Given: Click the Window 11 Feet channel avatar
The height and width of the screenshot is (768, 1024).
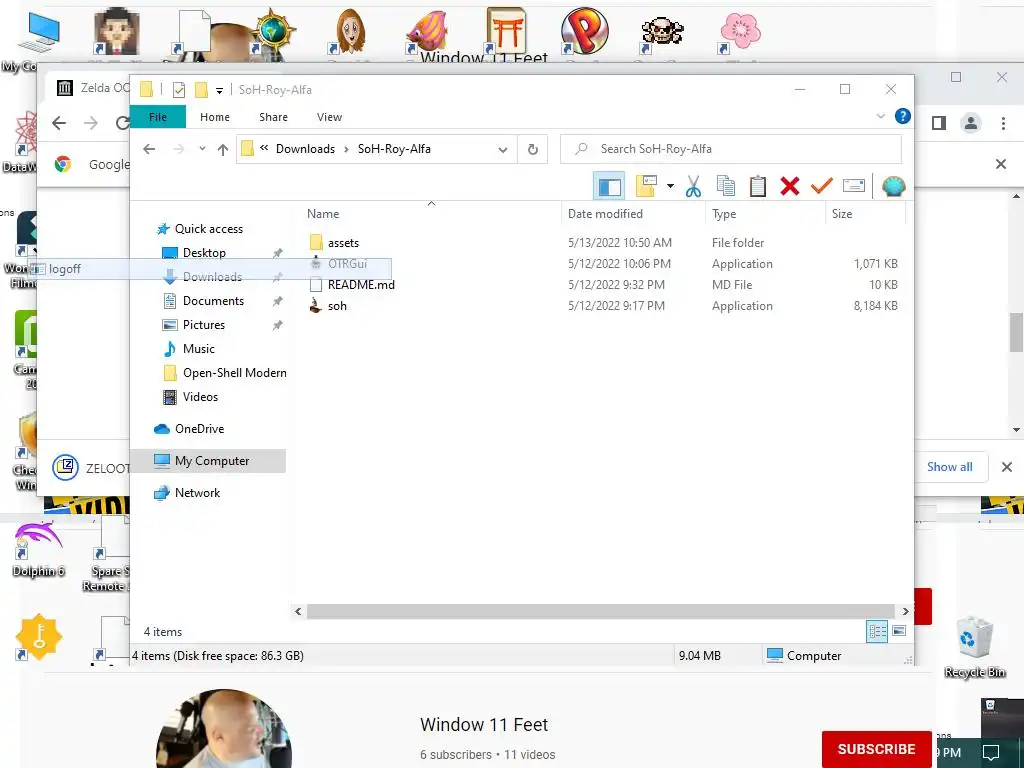Looking at the screenshot, I should tap(223, 728).
